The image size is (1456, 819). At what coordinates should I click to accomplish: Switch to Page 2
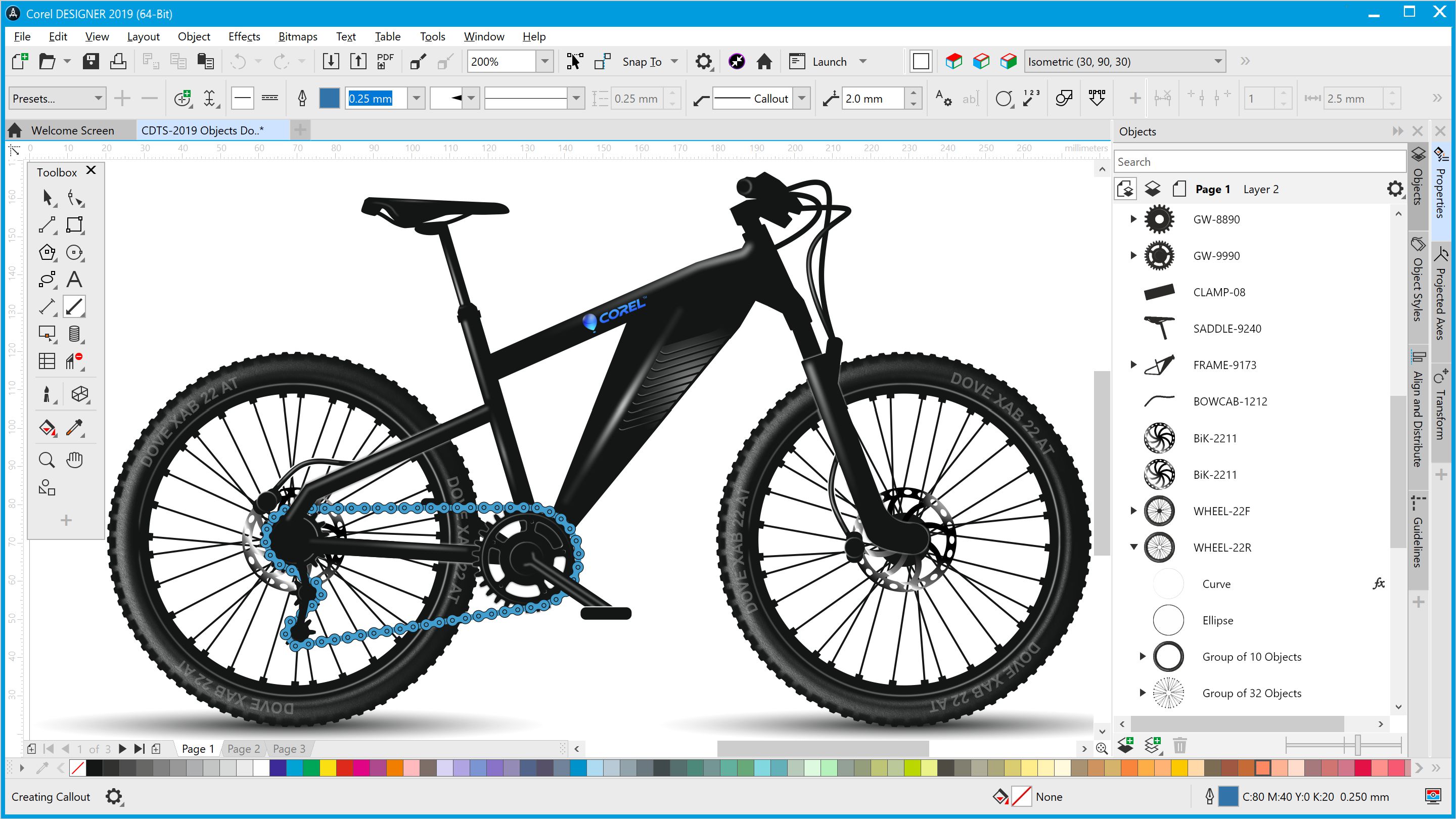point(245,748)
